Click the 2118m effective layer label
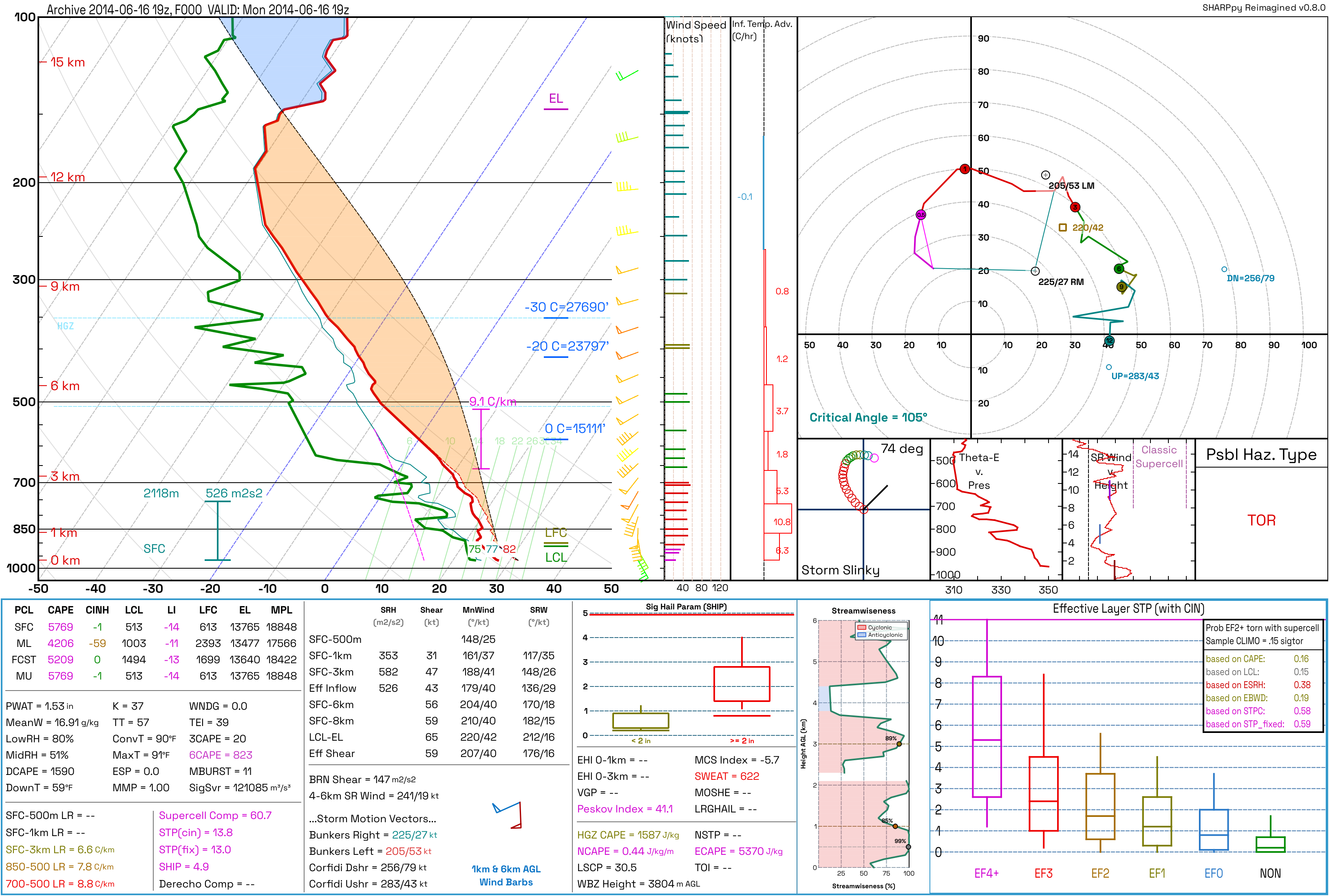Image resolution: width=1329 pixels, height=896 pixels. click(x=161, y=493)
